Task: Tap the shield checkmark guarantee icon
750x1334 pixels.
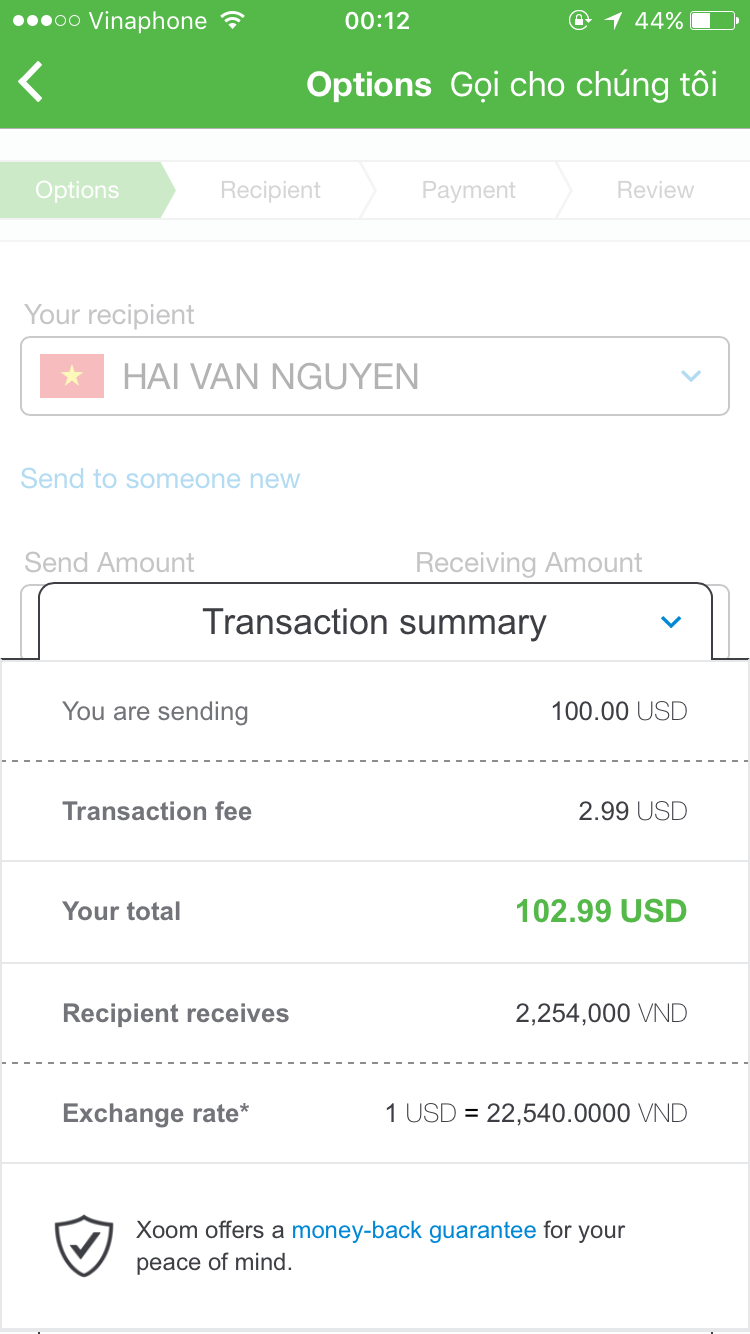Action: point(84,1245)
